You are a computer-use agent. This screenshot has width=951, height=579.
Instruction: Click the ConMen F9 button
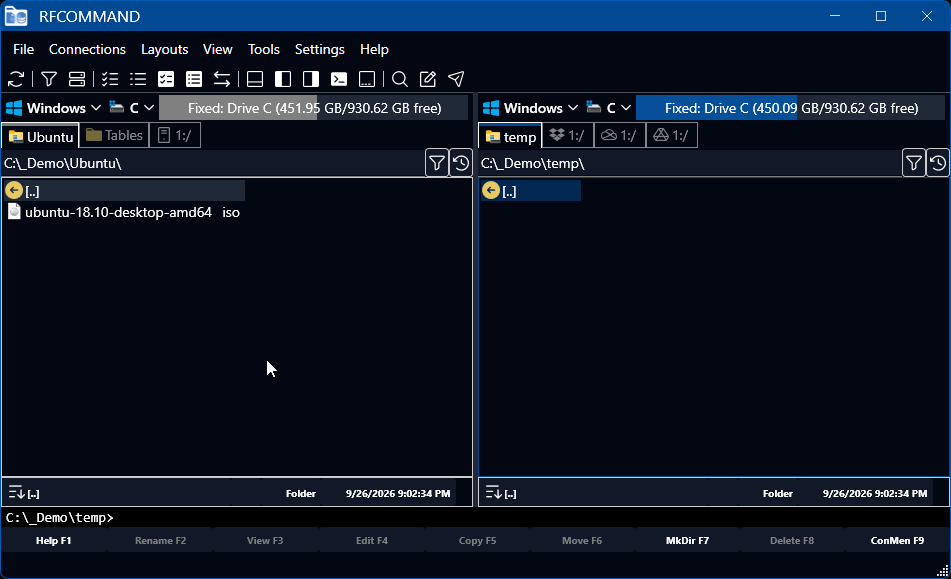click(x=898, y=540)
